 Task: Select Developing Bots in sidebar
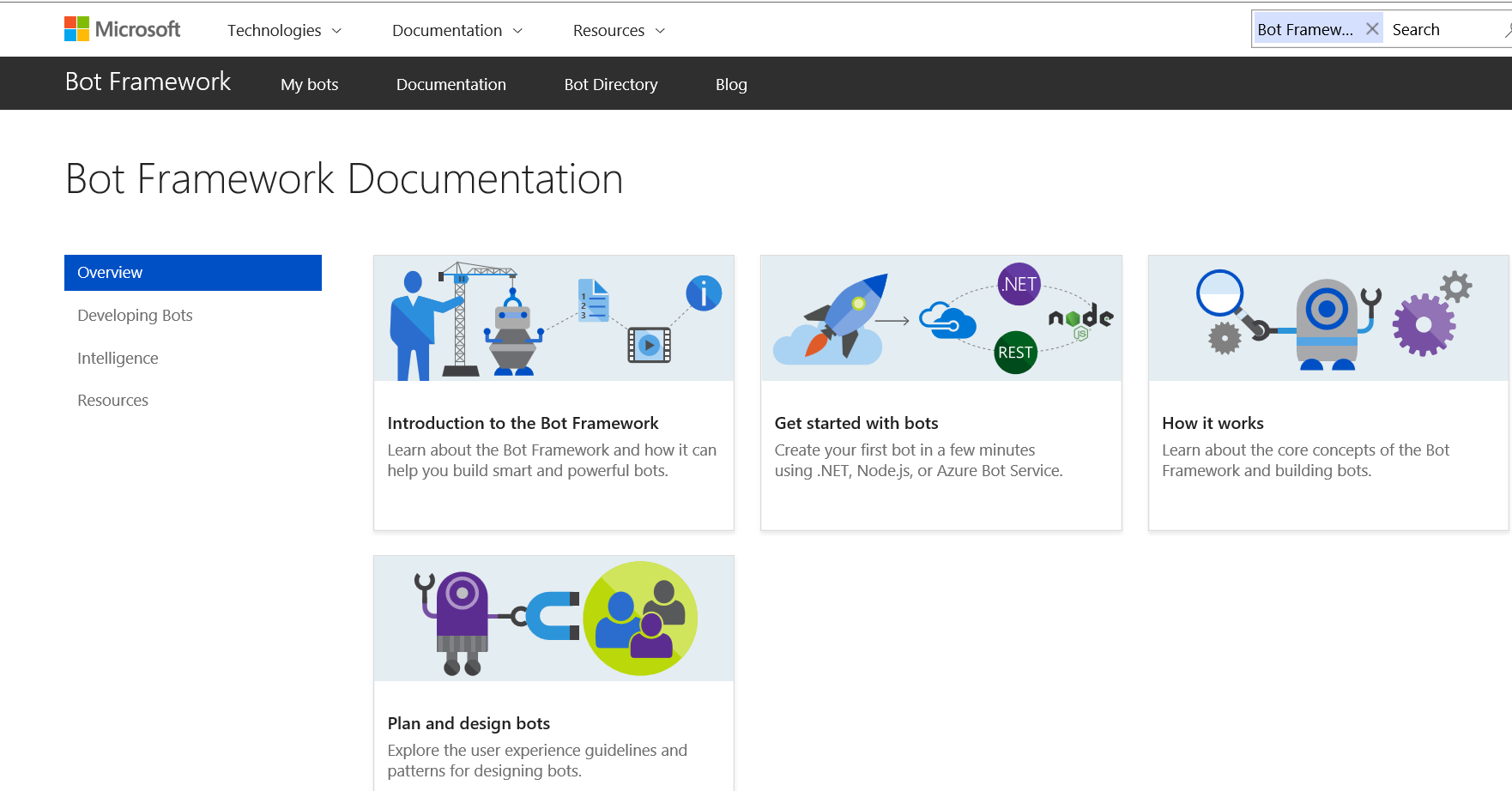point(135,315)
